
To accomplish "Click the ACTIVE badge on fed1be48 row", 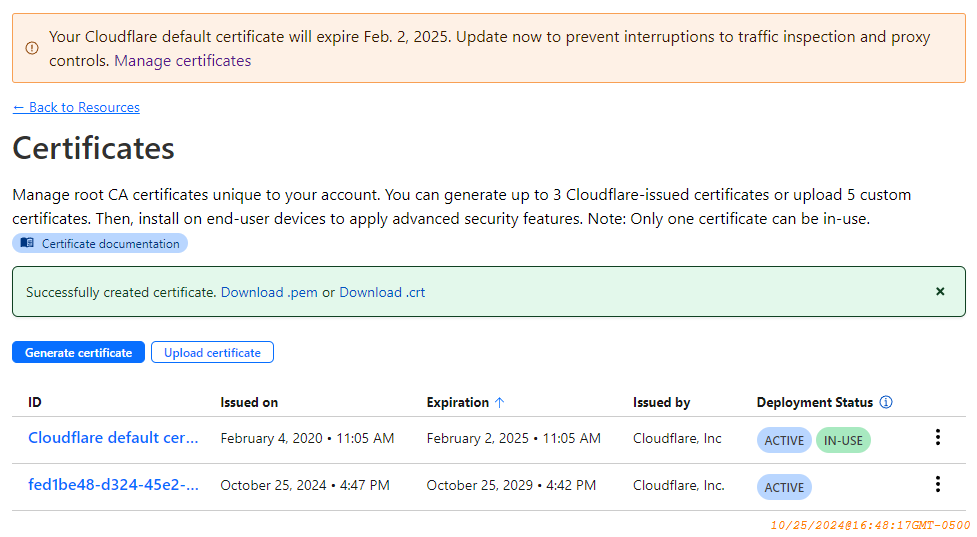I will click(x=784, y=487).
